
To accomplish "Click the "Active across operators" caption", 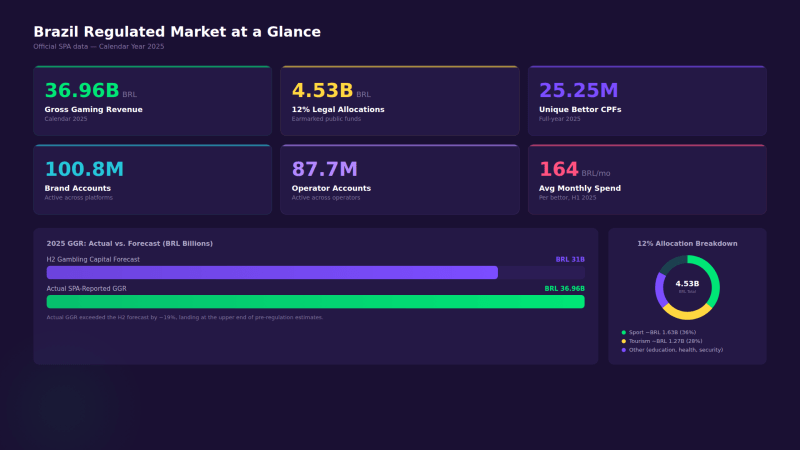I will coord(326,197).
